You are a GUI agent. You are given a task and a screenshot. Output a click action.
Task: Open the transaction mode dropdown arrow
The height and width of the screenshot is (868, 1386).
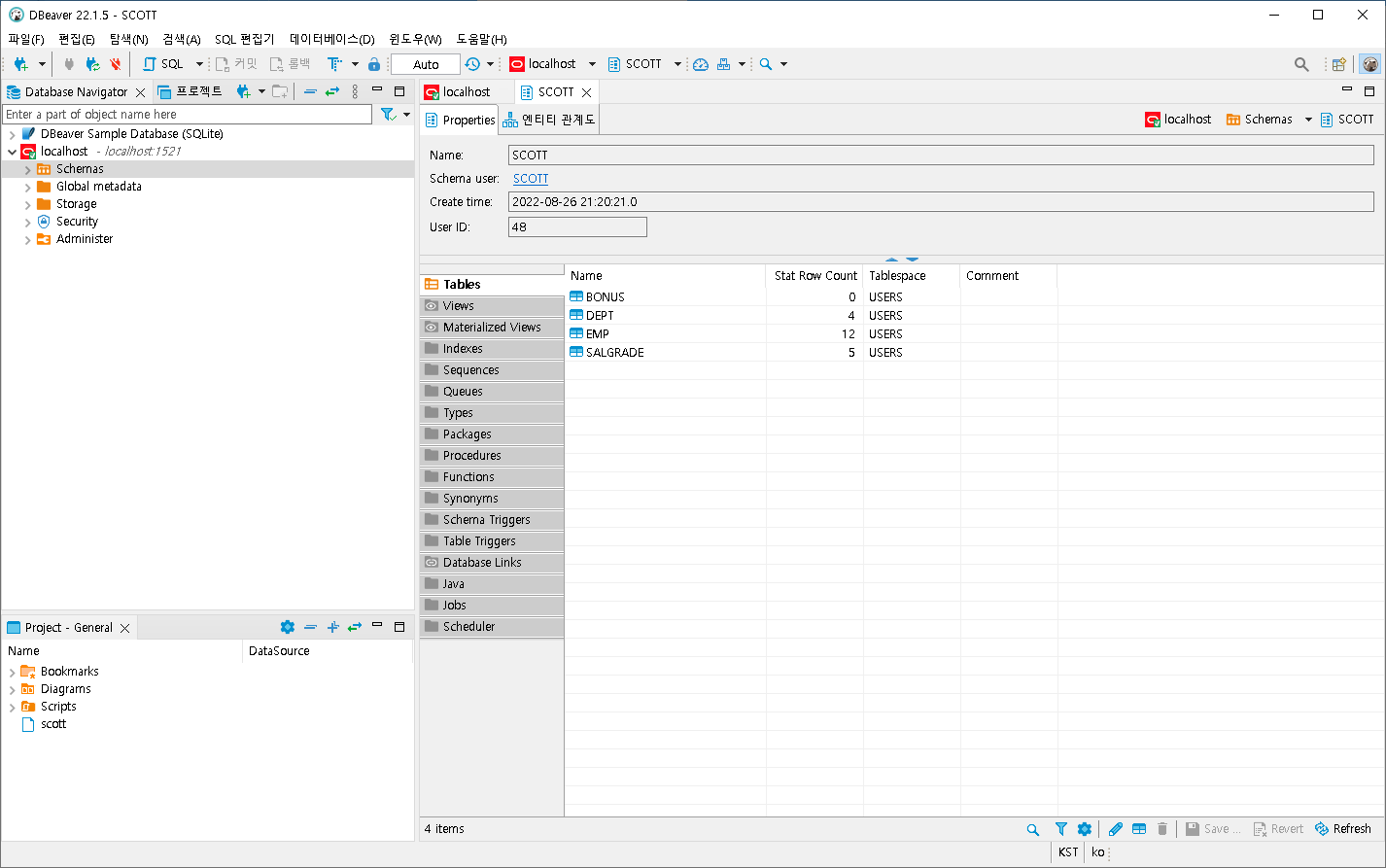click(355, 64)
